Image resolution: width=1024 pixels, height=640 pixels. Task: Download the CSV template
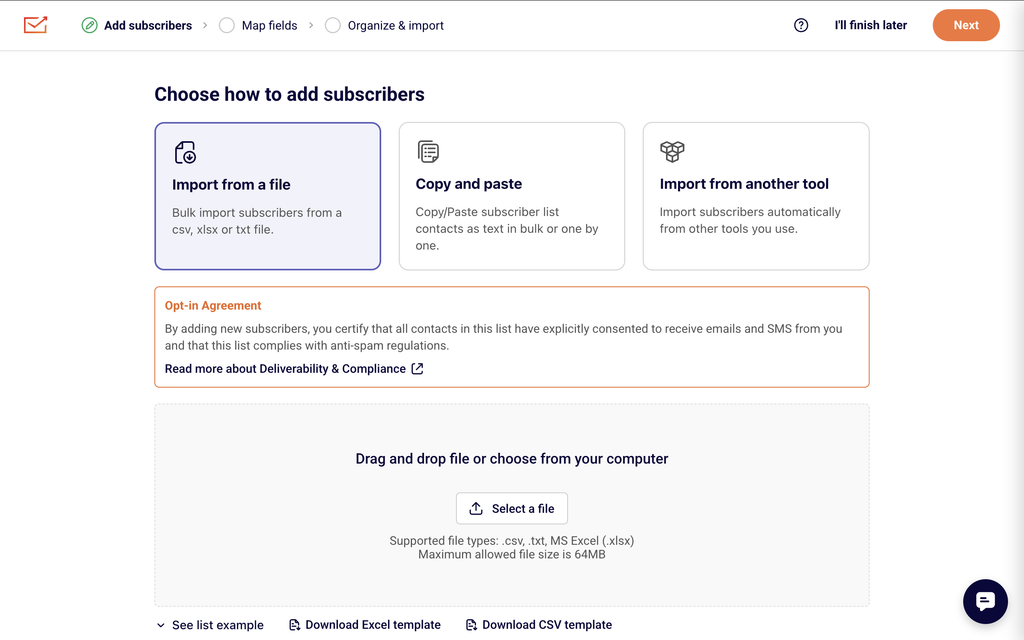pos(539,625)
